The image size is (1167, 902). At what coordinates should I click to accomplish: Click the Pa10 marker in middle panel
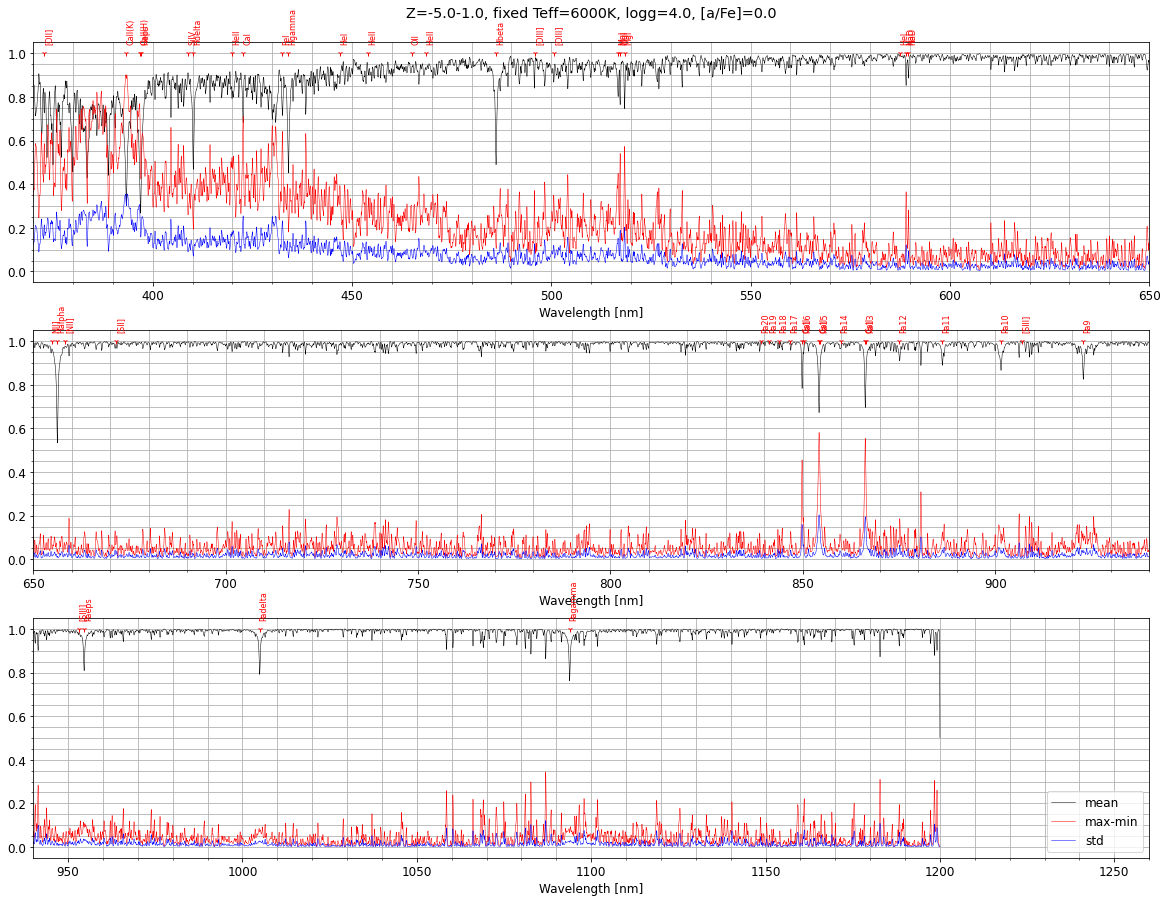click(1005, 324)
